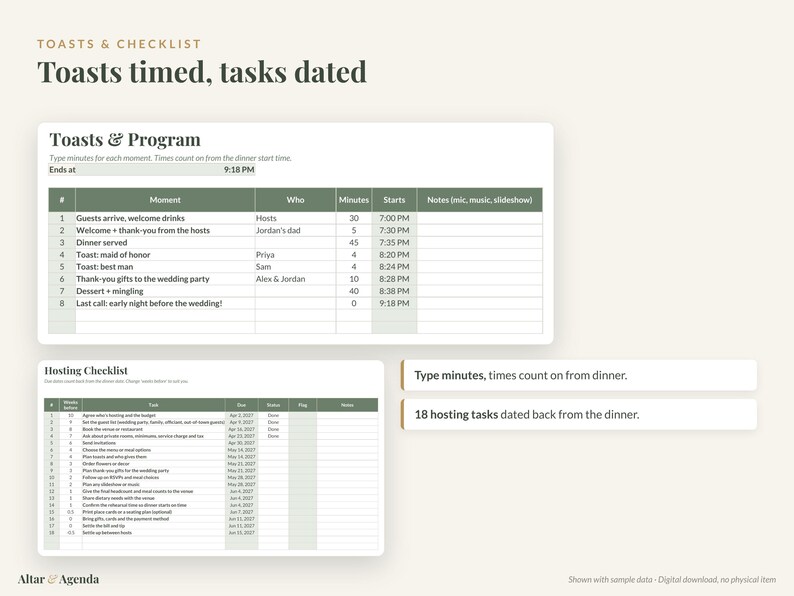Click the "Jordan's dad" cell
The height and width of the screenshot is (596, 794).
(295, 230)
